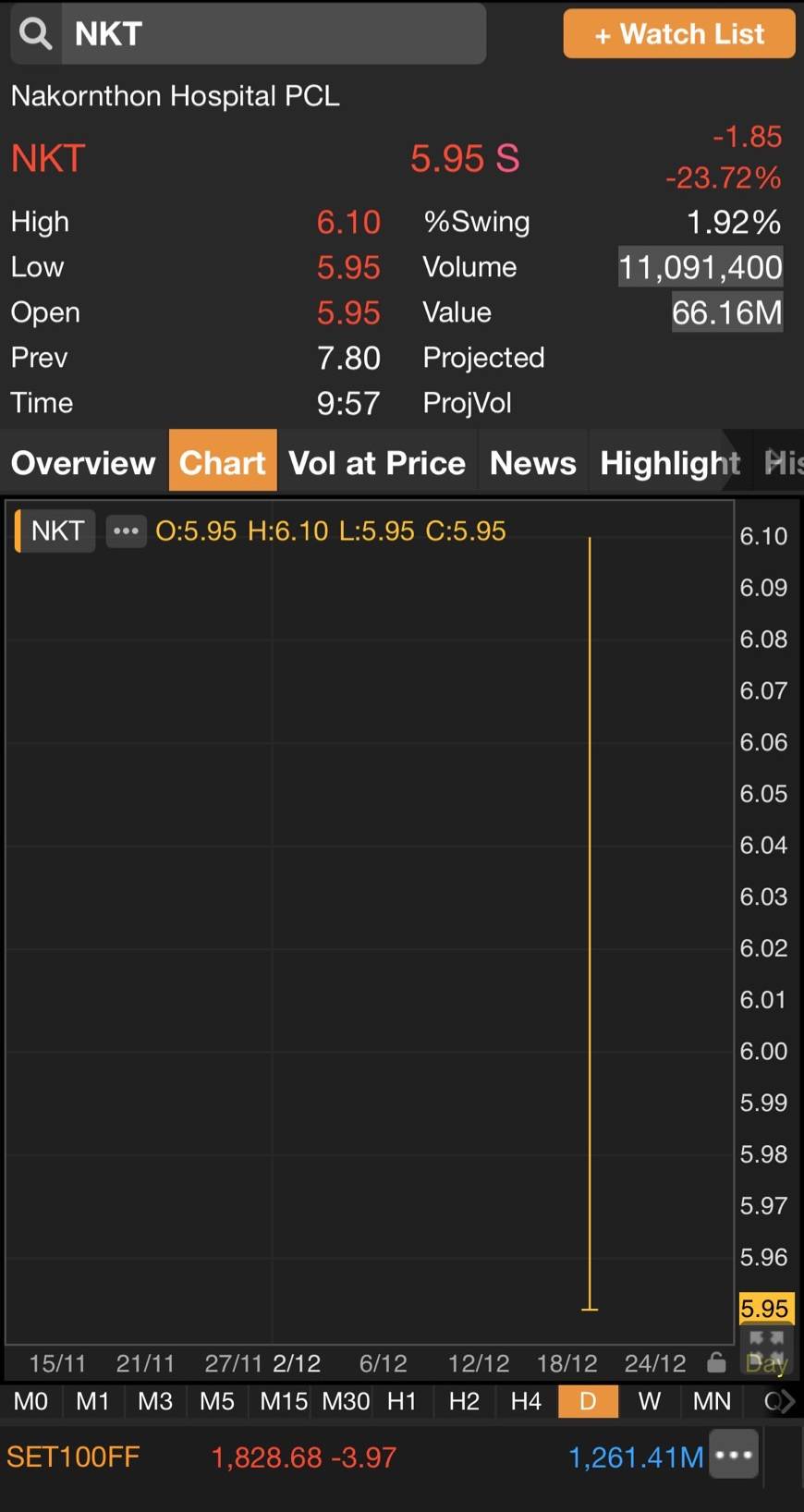Tap the NKT series label on chart
This screenshot has width=804, height=1512.
[56, 531]
